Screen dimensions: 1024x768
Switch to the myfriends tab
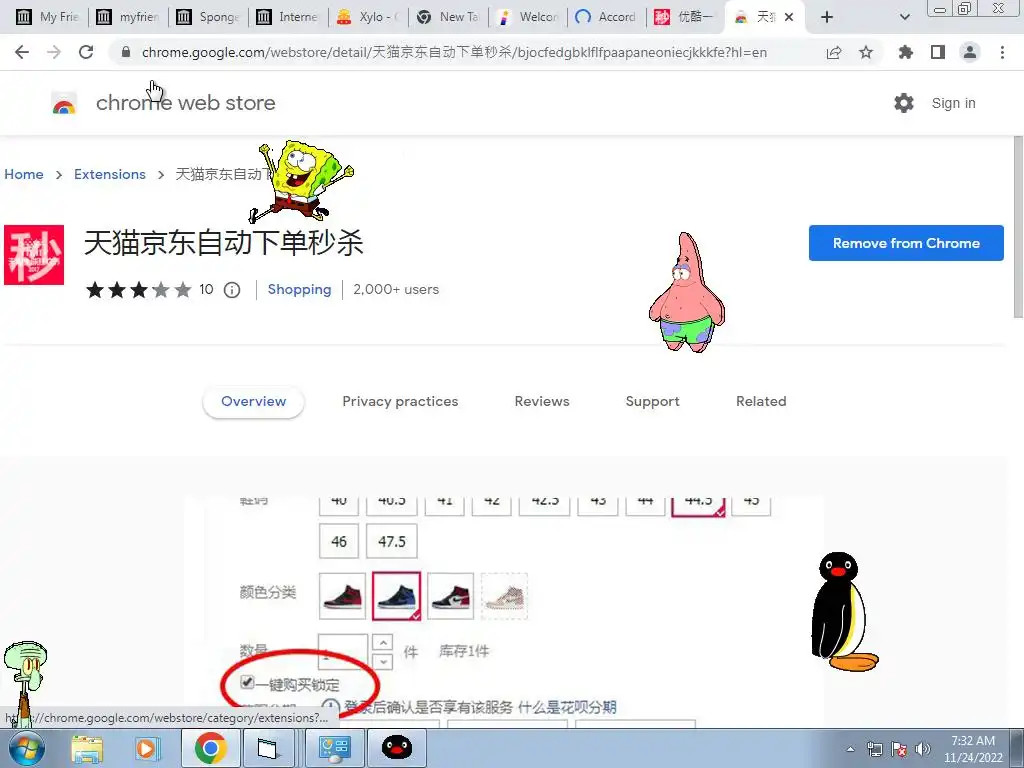128,17
